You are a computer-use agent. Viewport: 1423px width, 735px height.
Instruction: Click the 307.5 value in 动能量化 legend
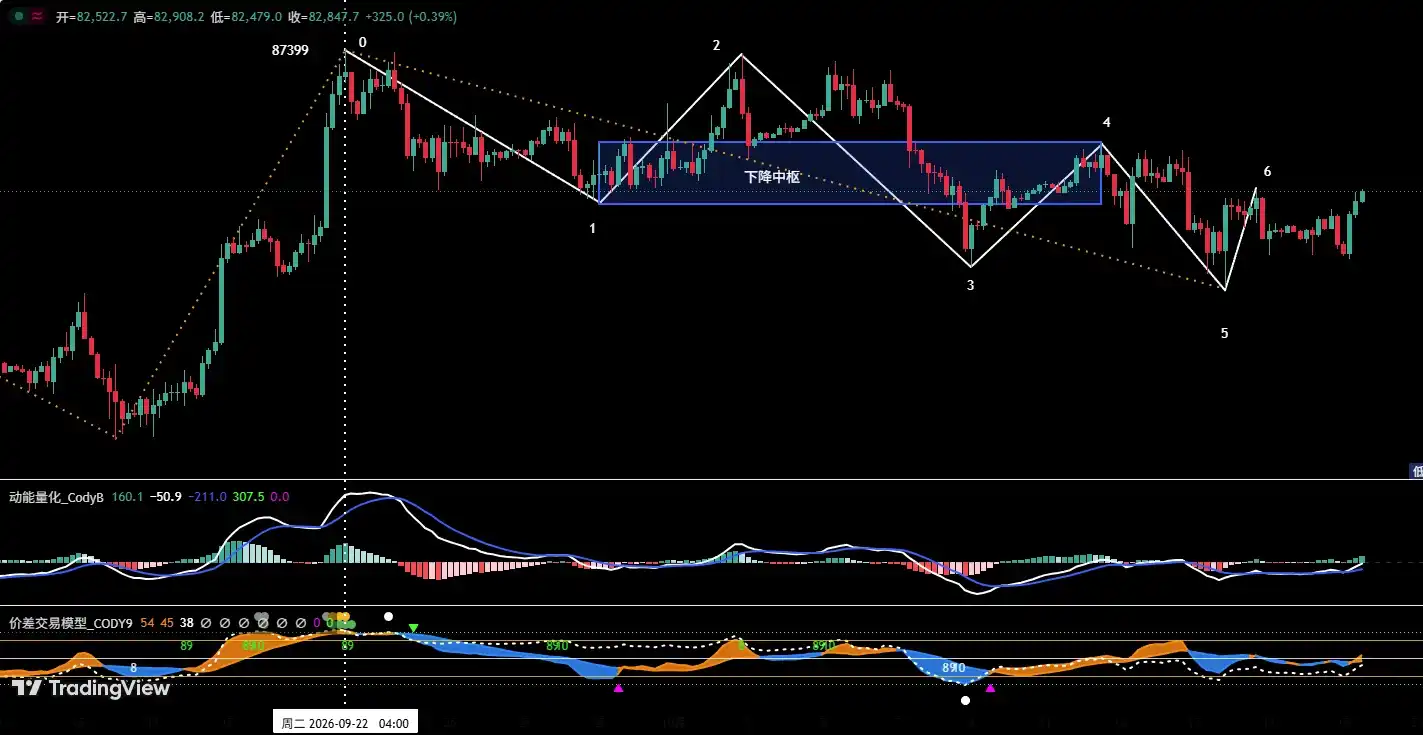point(248,497)
